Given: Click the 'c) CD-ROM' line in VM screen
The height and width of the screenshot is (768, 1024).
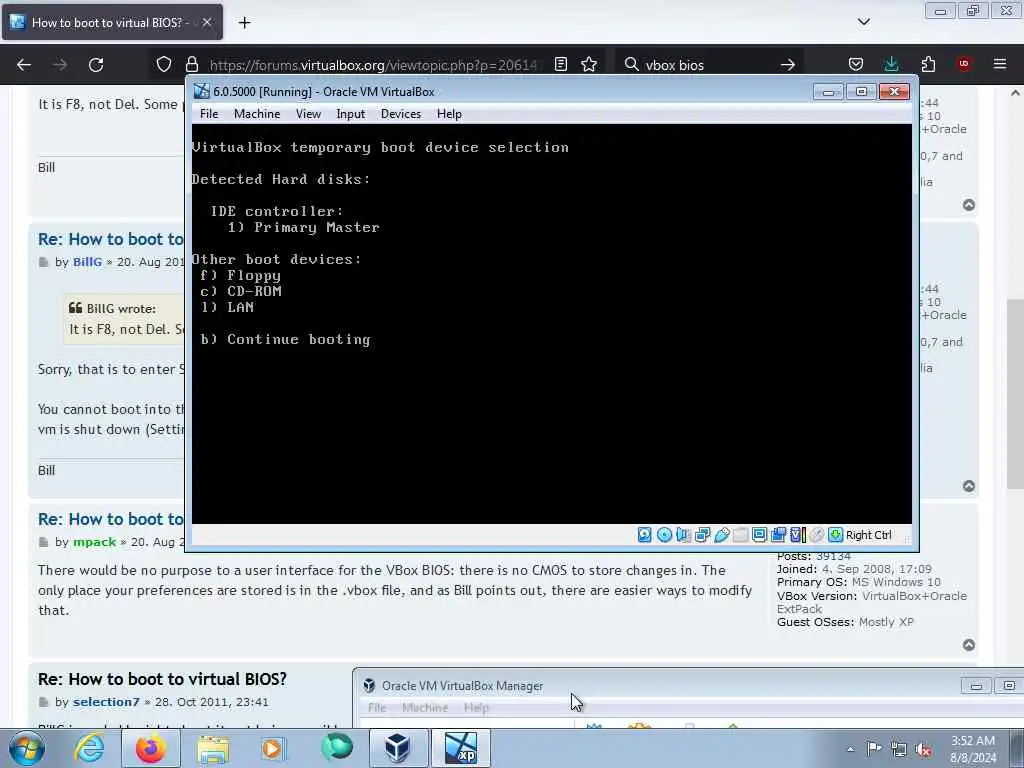Looking at the screenshot, I should click(240, 291).
